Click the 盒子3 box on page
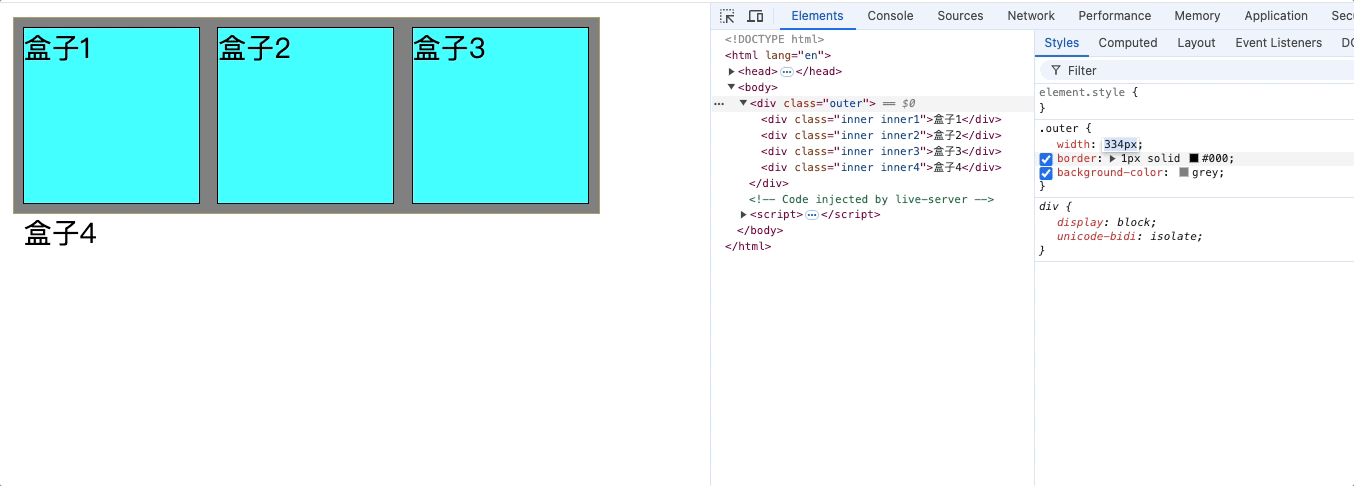 (x=500, y=115)
